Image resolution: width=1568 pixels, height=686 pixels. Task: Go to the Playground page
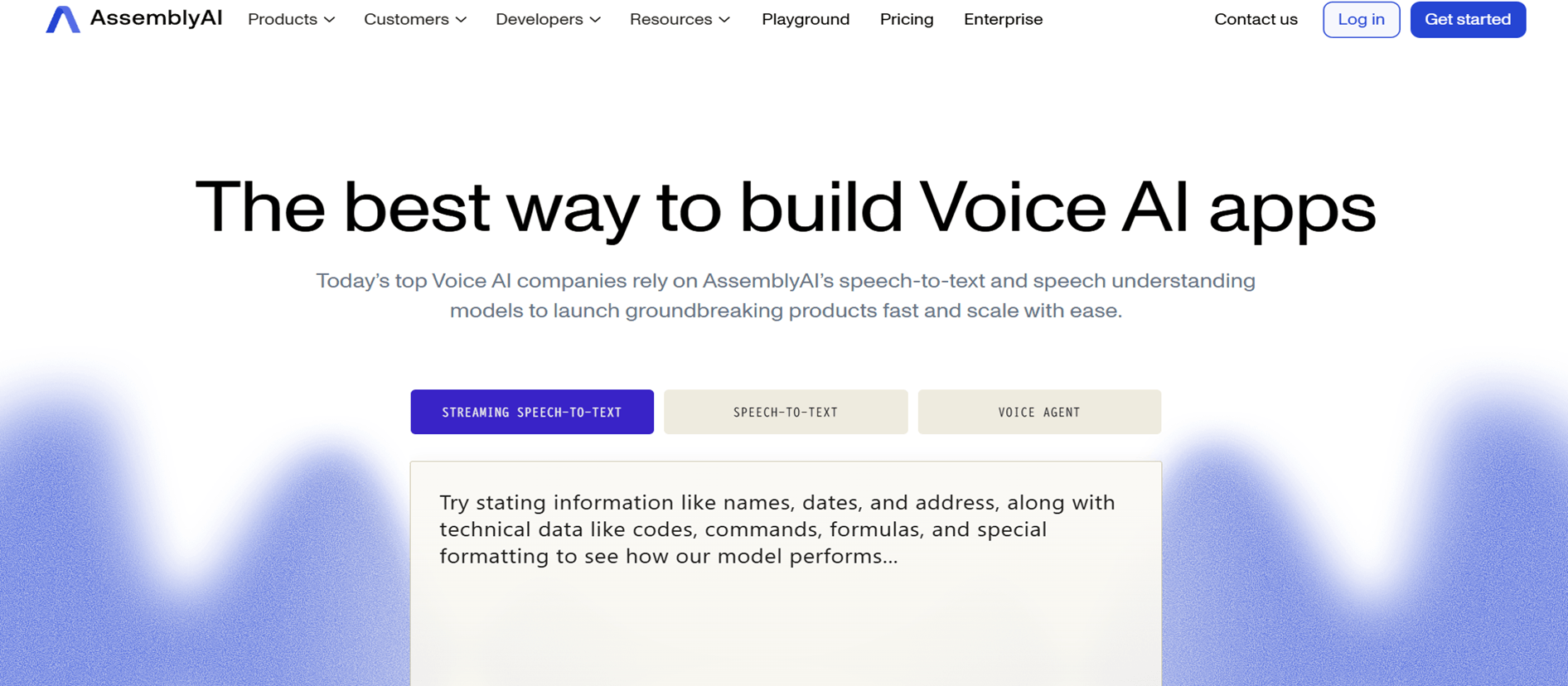pyautogui.click(x=806, y=19)
